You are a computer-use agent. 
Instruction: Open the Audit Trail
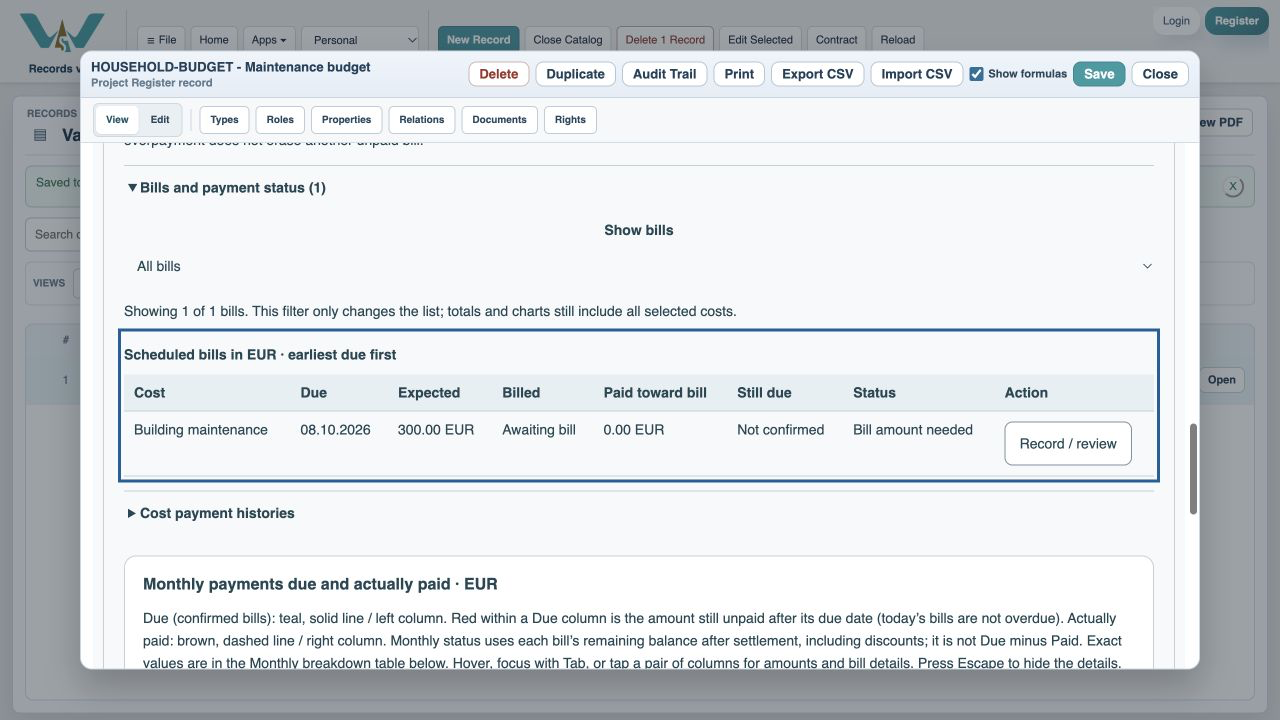[664, 74]
